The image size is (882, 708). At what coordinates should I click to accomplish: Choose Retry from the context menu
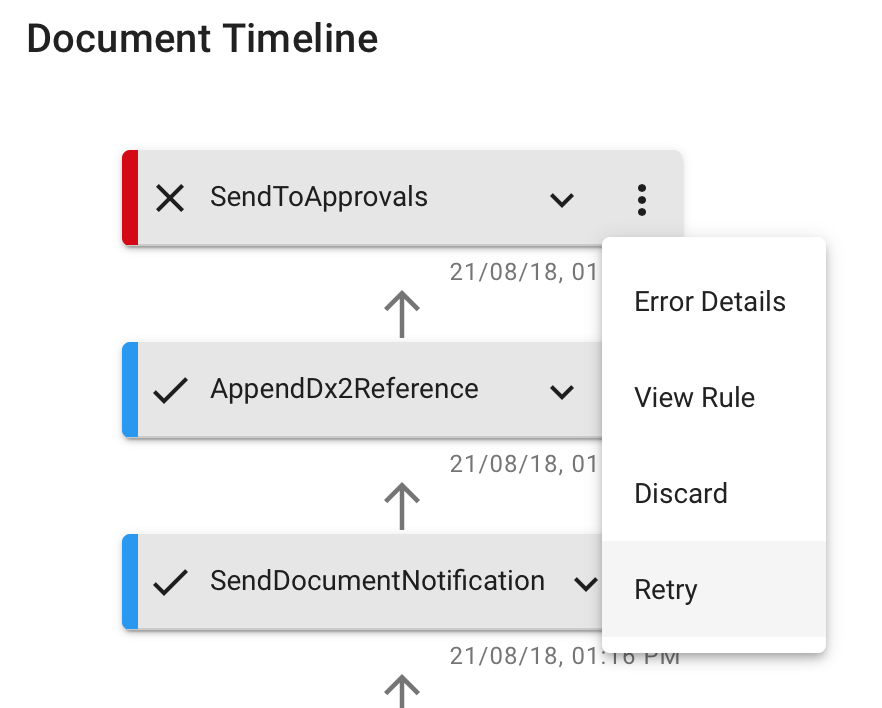click(665, 589)
